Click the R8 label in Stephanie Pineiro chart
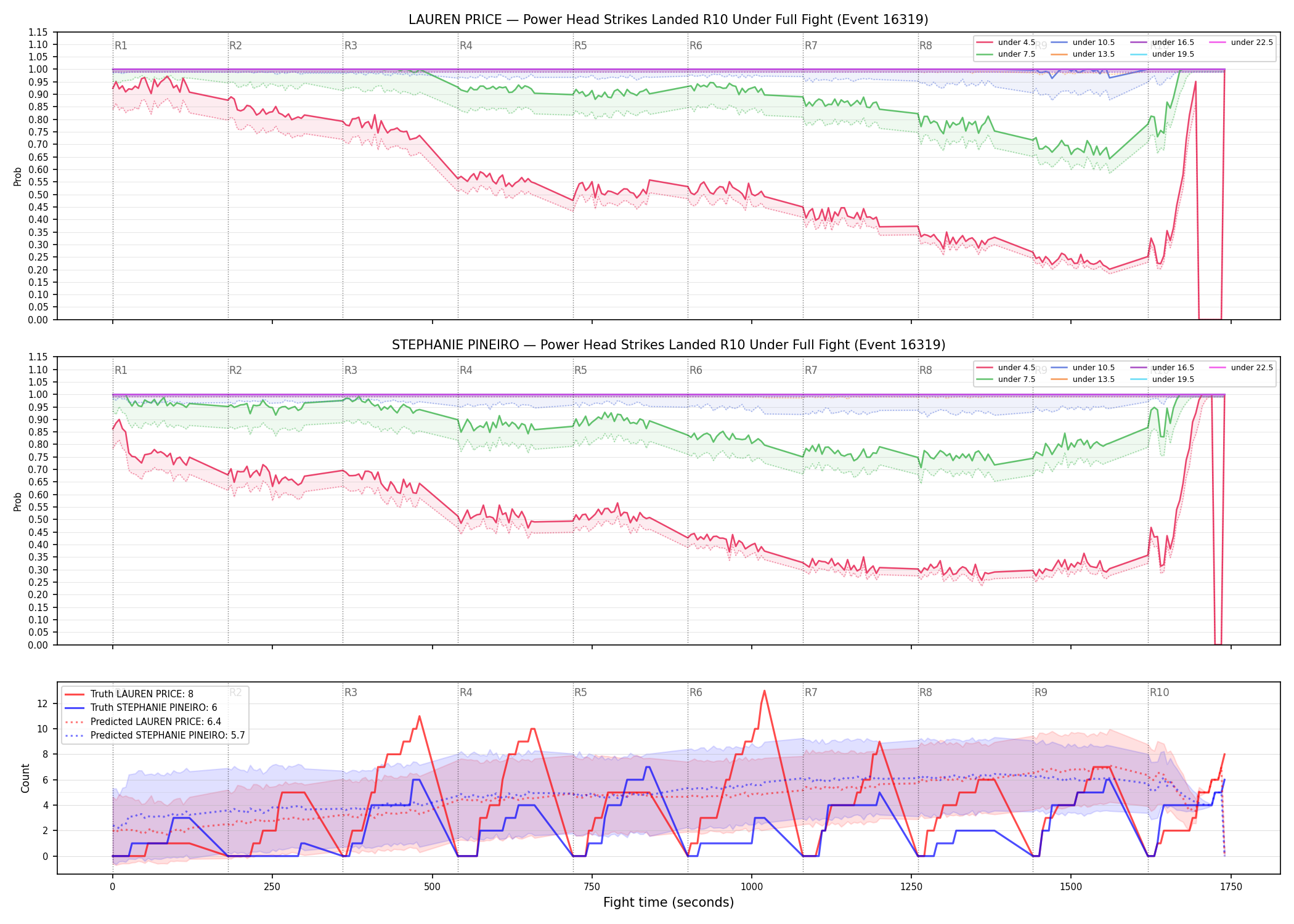Image resolution: width=1294 pixels, height=924 pixels. click(926, 370)
